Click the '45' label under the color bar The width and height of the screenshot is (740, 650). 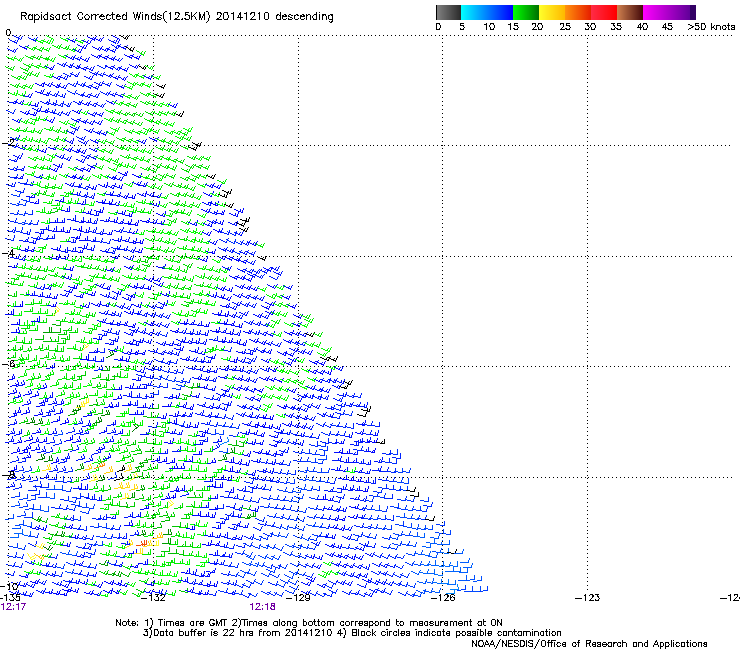pos(667,27)
